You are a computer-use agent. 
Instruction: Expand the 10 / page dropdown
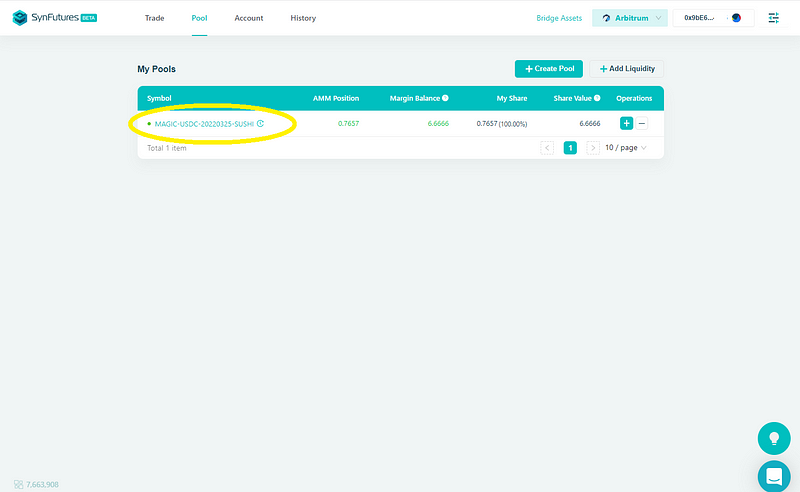pyautogui.click(x=626, y=147)
